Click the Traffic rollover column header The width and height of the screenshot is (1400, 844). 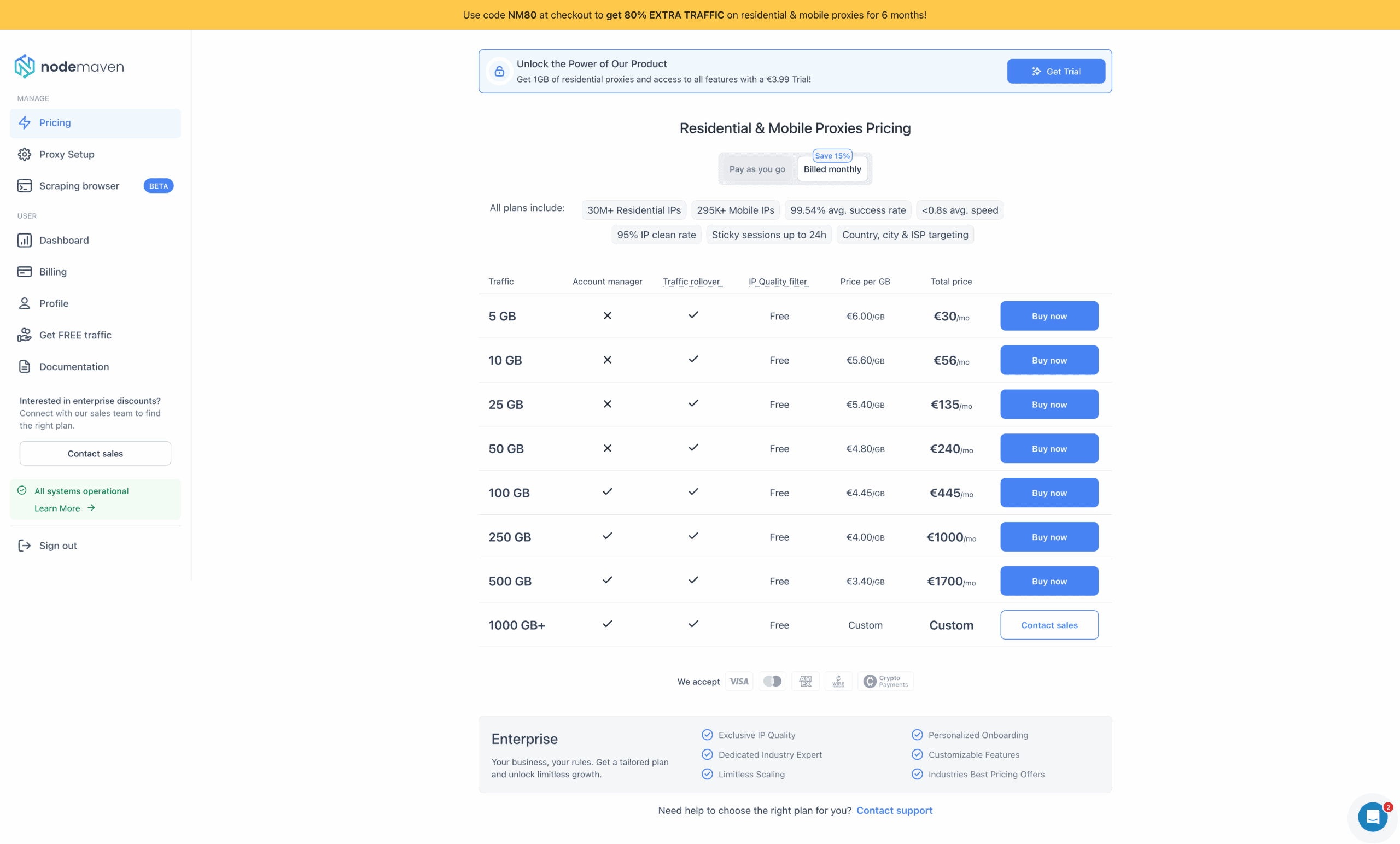[692, 282]
